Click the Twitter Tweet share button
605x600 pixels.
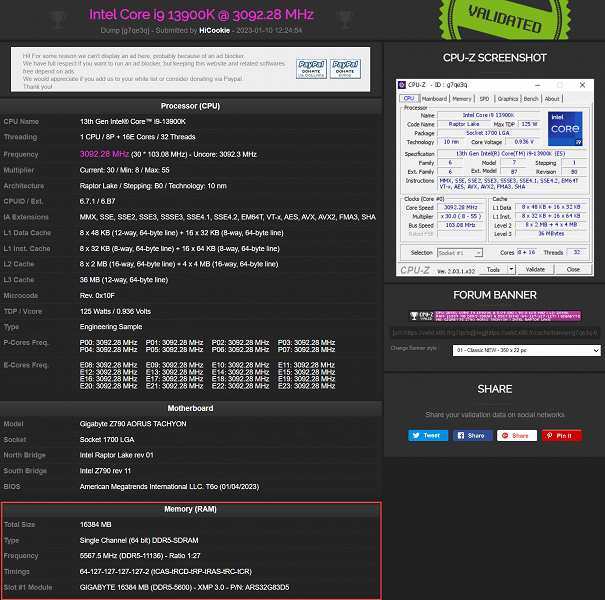click(x=428, y=435)
